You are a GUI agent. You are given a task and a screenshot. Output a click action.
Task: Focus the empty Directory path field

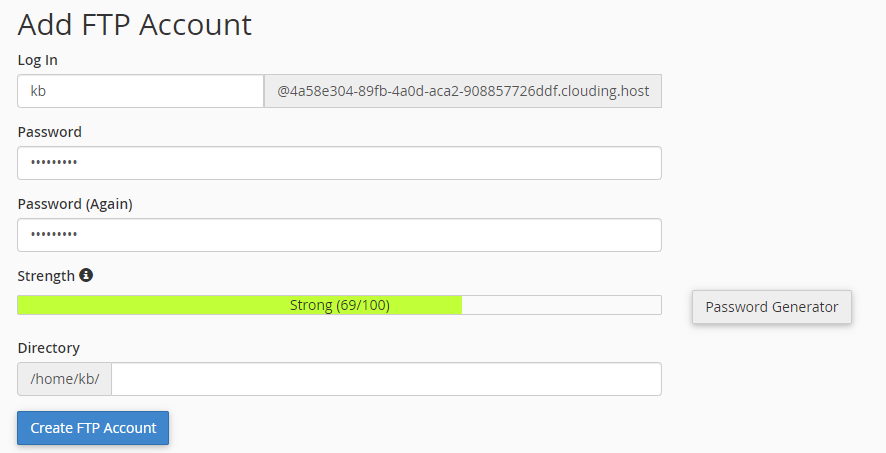pyautogui.click(x=386, y=379)
